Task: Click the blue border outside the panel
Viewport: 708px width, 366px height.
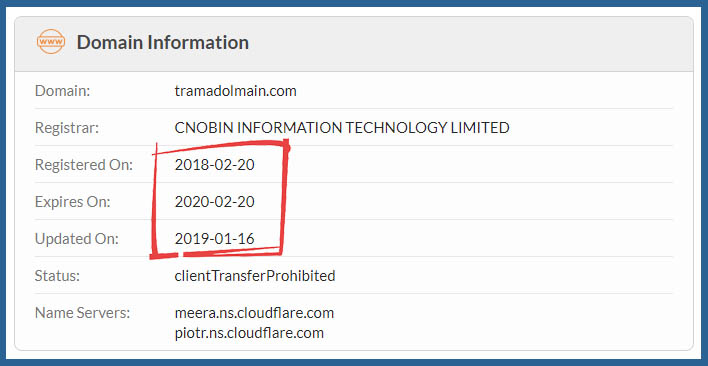Action: 354,4
